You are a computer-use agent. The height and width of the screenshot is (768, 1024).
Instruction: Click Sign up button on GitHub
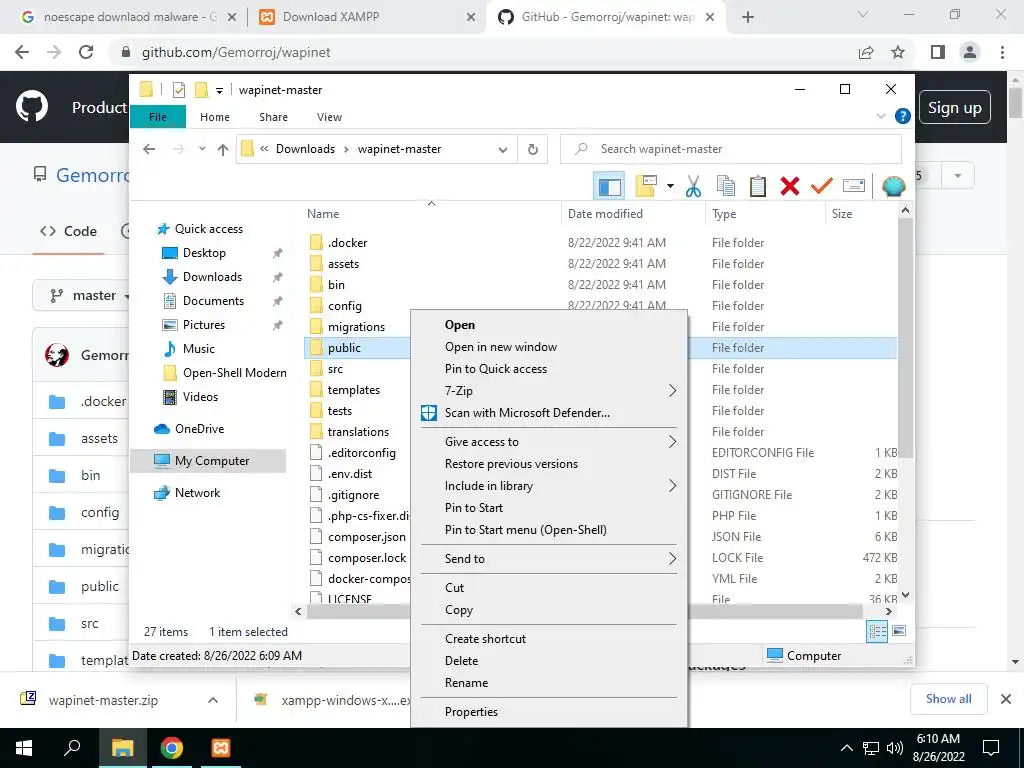tap(955, 108)
